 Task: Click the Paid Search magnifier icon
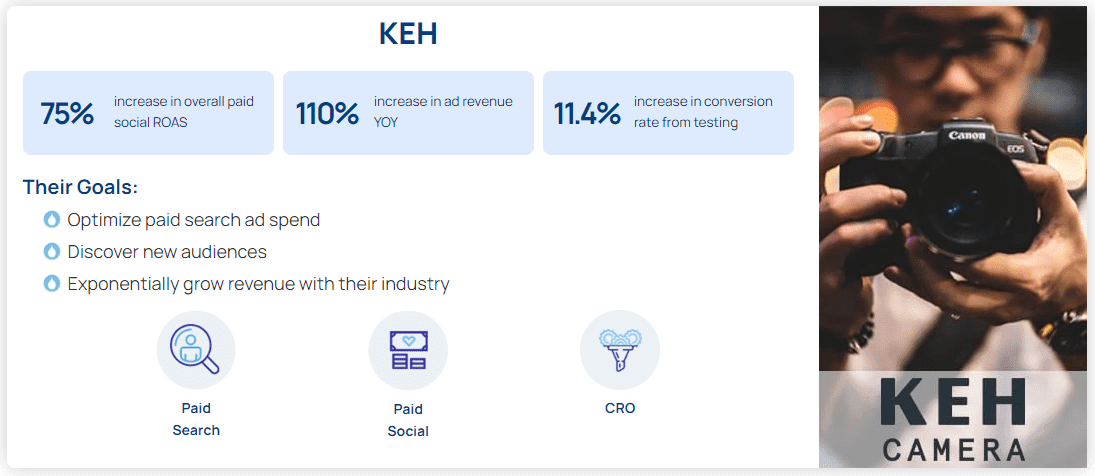[x=196, y=350]
